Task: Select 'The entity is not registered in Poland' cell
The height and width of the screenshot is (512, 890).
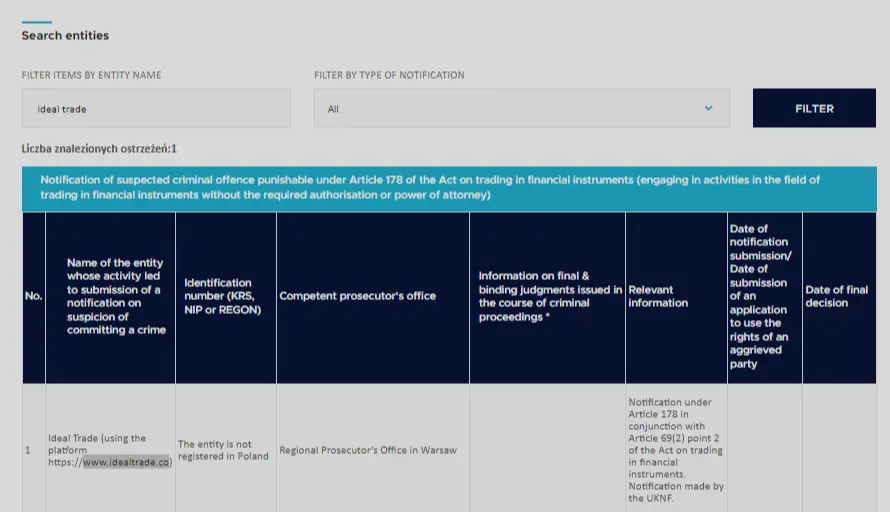Action: (x=226, y=450)
